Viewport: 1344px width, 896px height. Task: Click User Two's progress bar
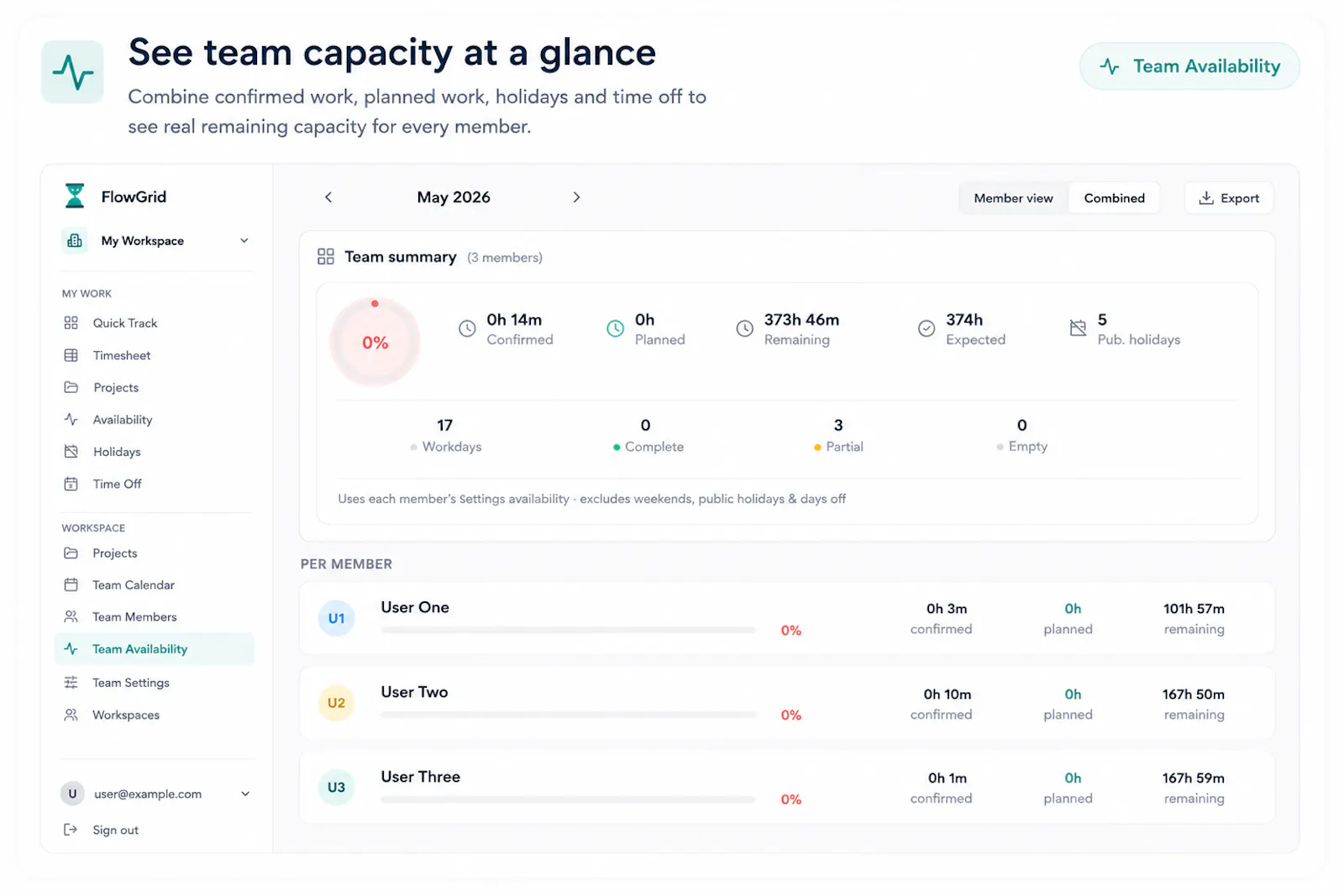(x=569, y=715)
